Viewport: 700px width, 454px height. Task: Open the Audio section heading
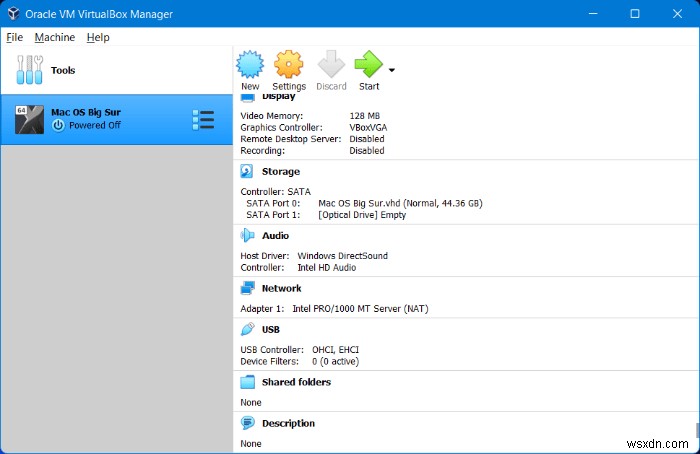pyautogui.click(x=275, y=235)
